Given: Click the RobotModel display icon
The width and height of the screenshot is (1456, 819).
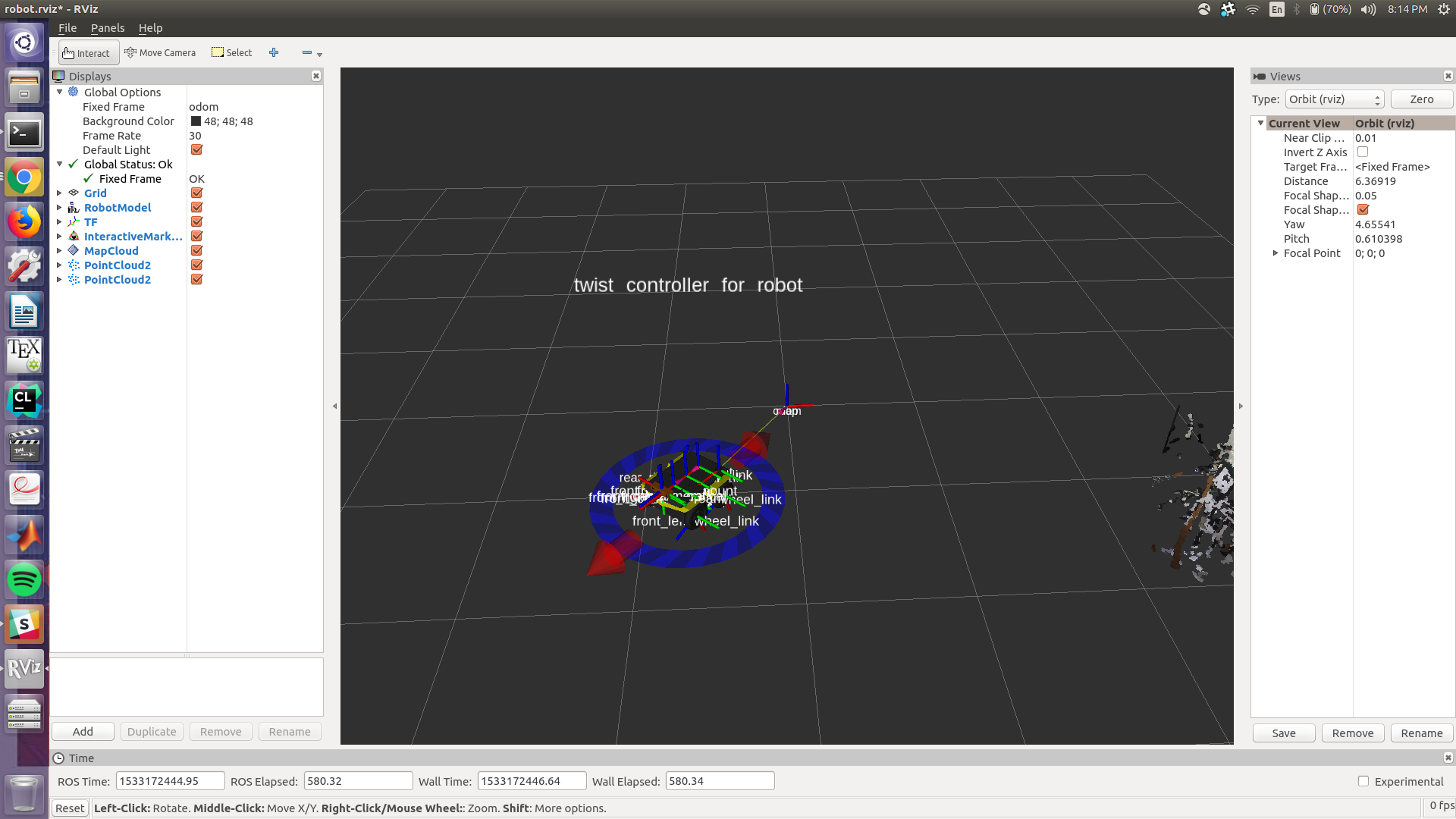Looking at the screenshot, I should click(x=74, y=208).
